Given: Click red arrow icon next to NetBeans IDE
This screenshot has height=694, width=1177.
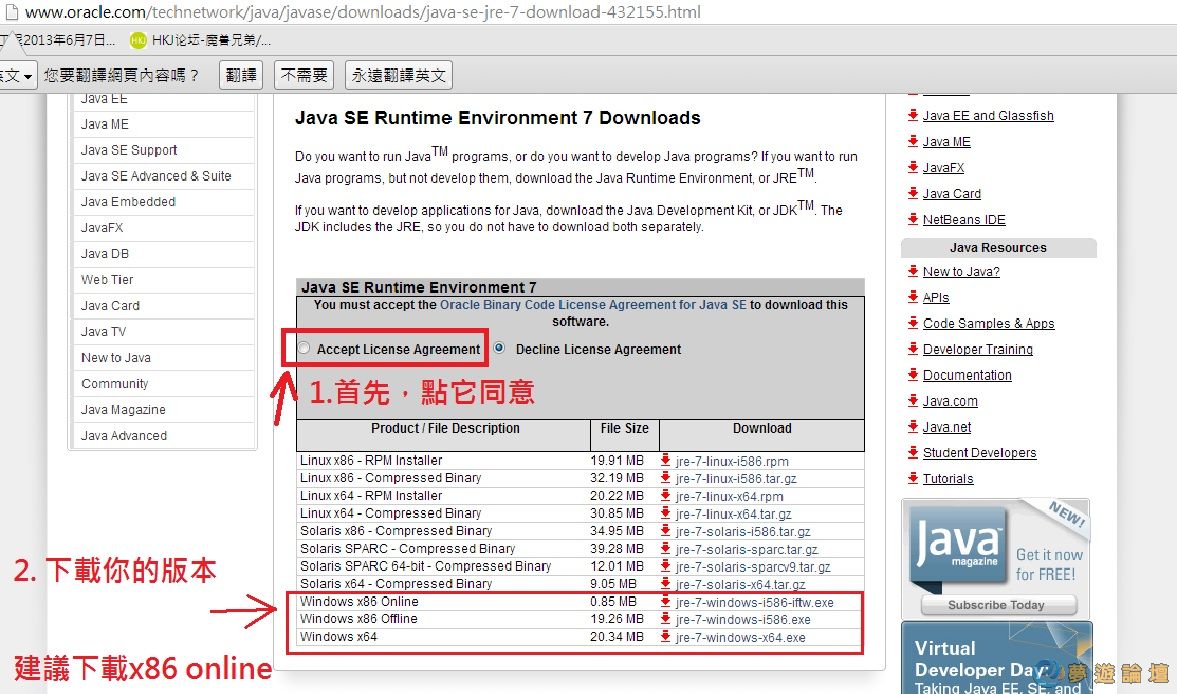Looking at the screenshot, I should click(x=913, y=220).
